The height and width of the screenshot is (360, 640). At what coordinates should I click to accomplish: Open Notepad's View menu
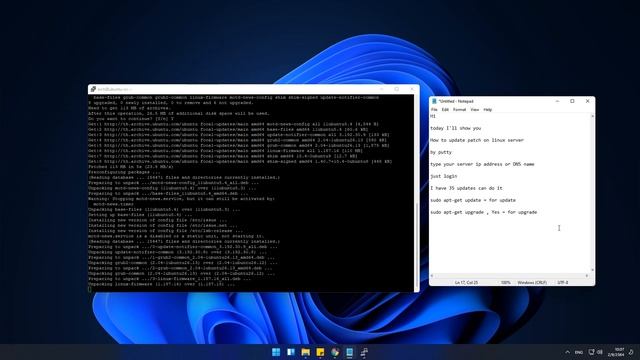coord(475,110)
